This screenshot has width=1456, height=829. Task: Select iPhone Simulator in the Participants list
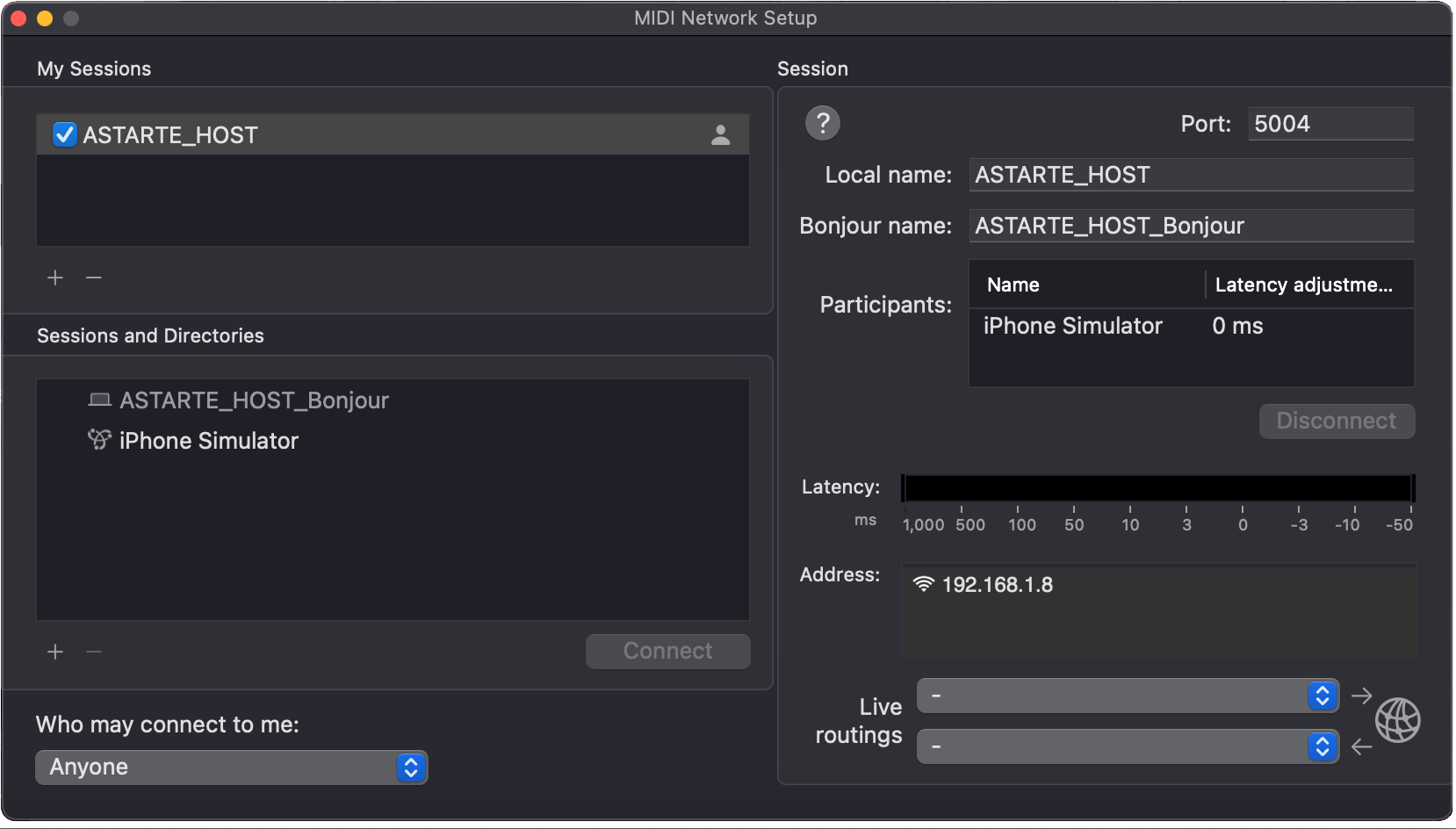1073,326
